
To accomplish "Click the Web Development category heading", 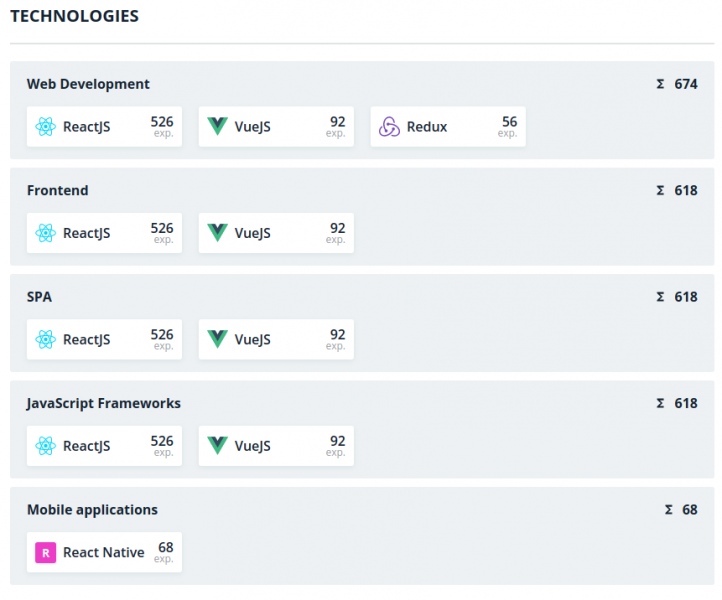I will point(88,84).
